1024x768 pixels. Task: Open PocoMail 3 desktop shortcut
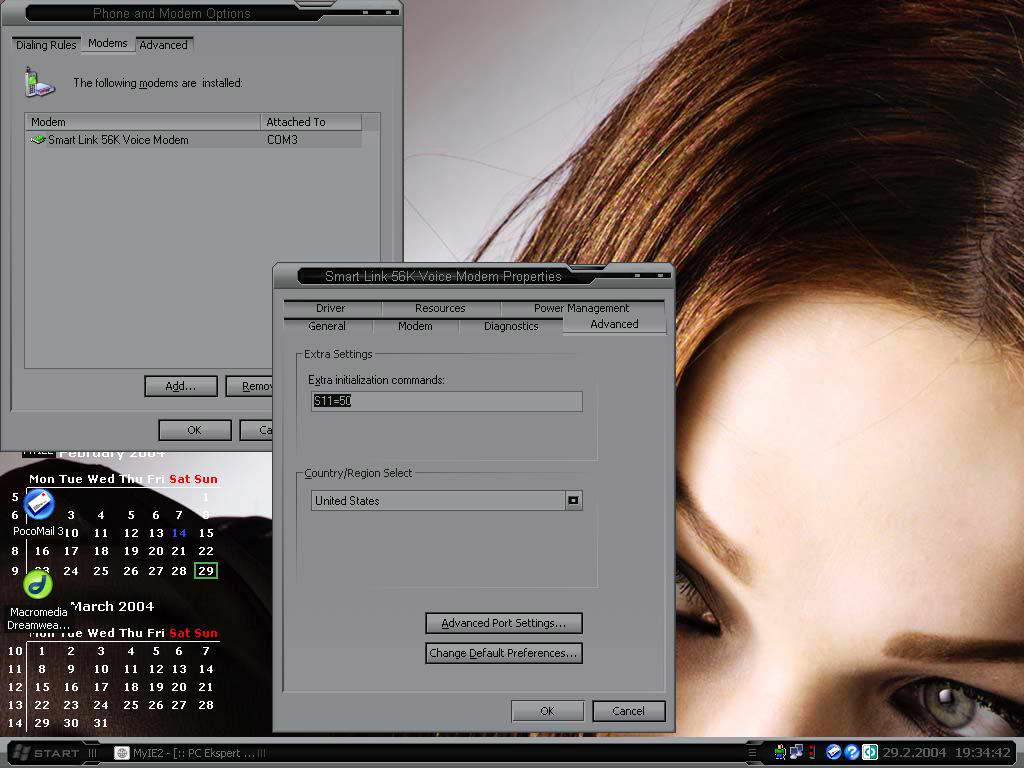[x=38, y=506]
